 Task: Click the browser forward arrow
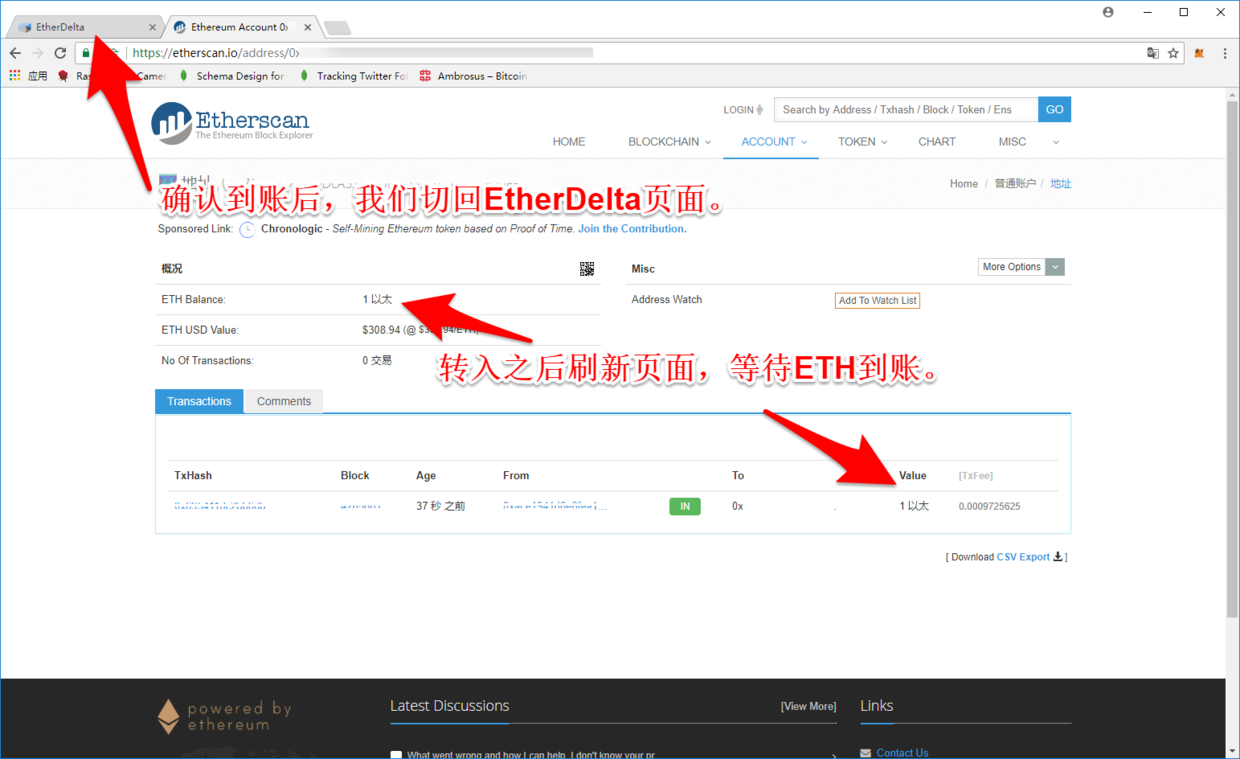[x=38, y=53]
